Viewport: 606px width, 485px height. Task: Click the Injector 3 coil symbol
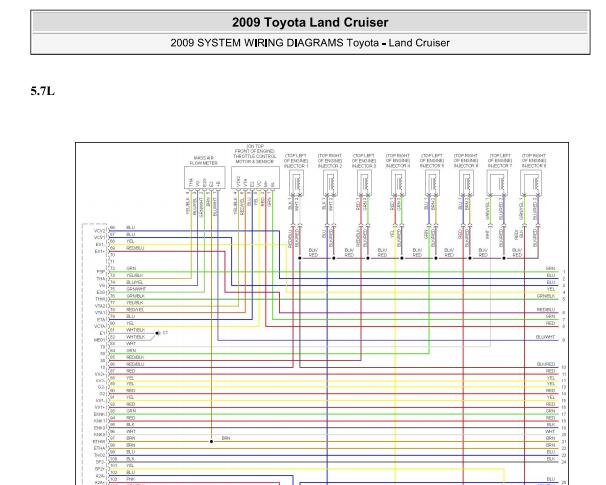pyautogui.click(x=364, y=182)
